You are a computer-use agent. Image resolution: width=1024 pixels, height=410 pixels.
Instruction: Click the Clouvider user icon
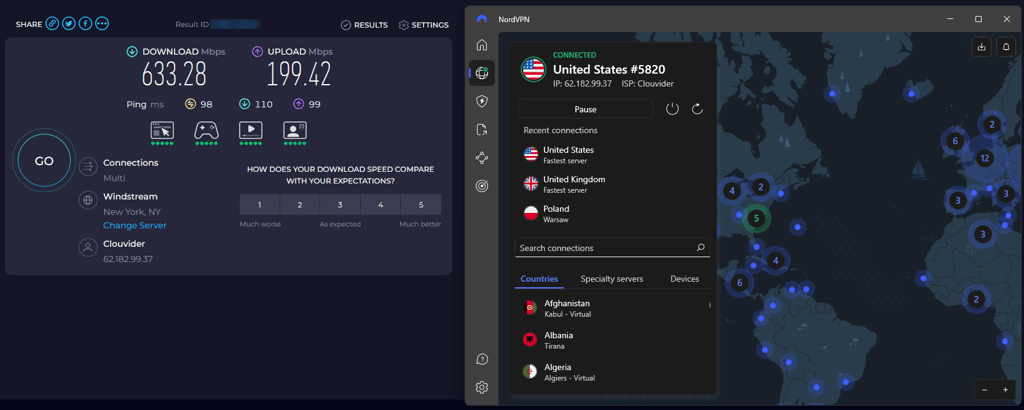[x=88, y=248]
